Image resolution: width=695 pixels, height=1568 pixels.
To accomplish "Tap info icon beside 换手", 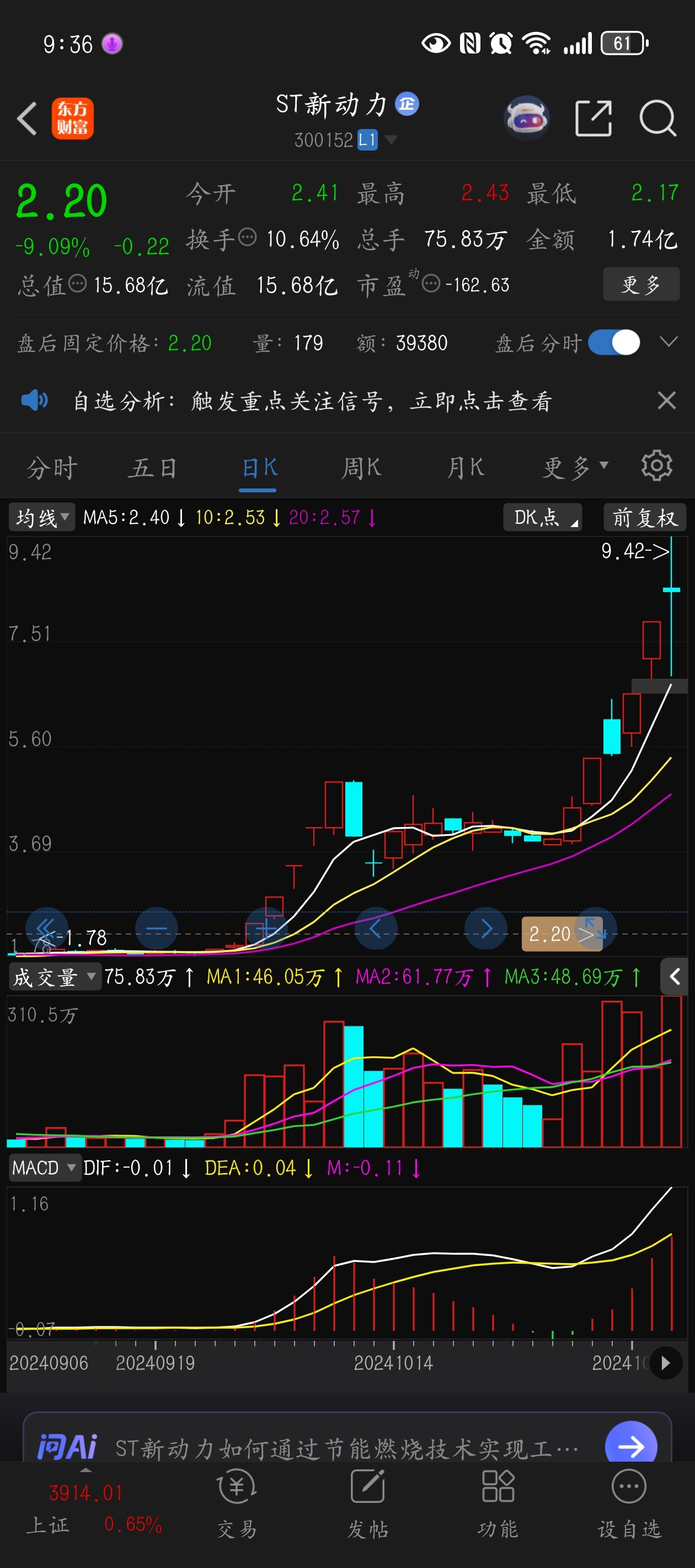I will tap(247, 237).
